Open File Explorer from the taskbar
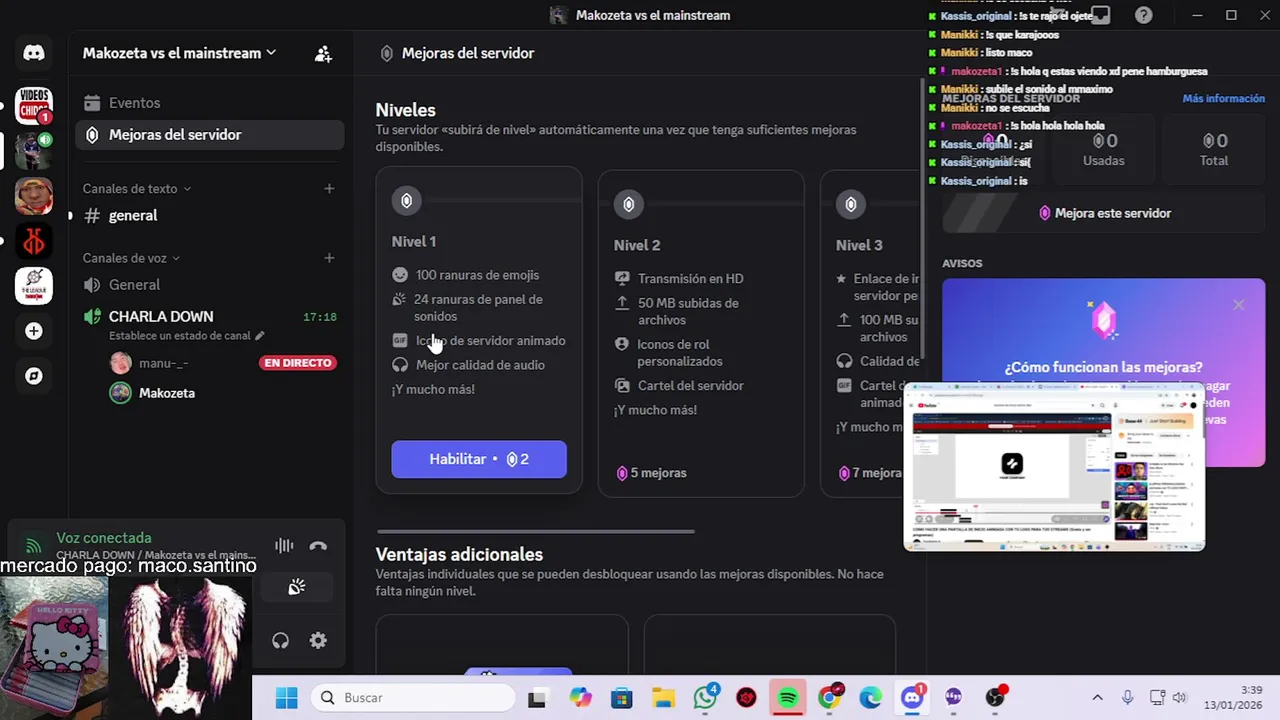1280x720 pixels. pyautogui.click(x=664, y=698)
